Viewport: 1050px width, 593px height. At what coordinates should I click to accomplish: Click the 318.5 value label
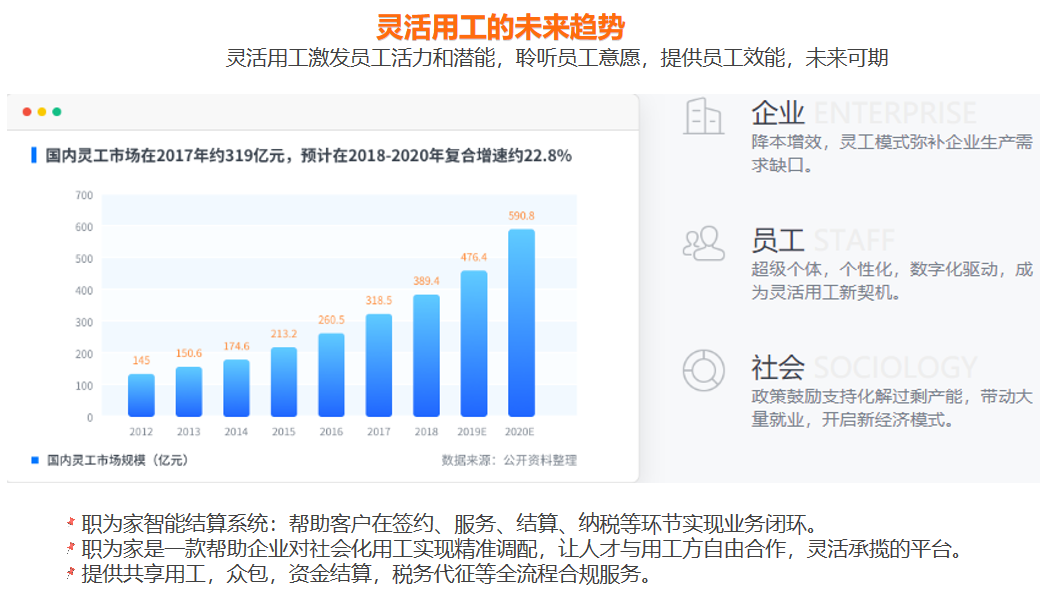(x=379, y=301)
